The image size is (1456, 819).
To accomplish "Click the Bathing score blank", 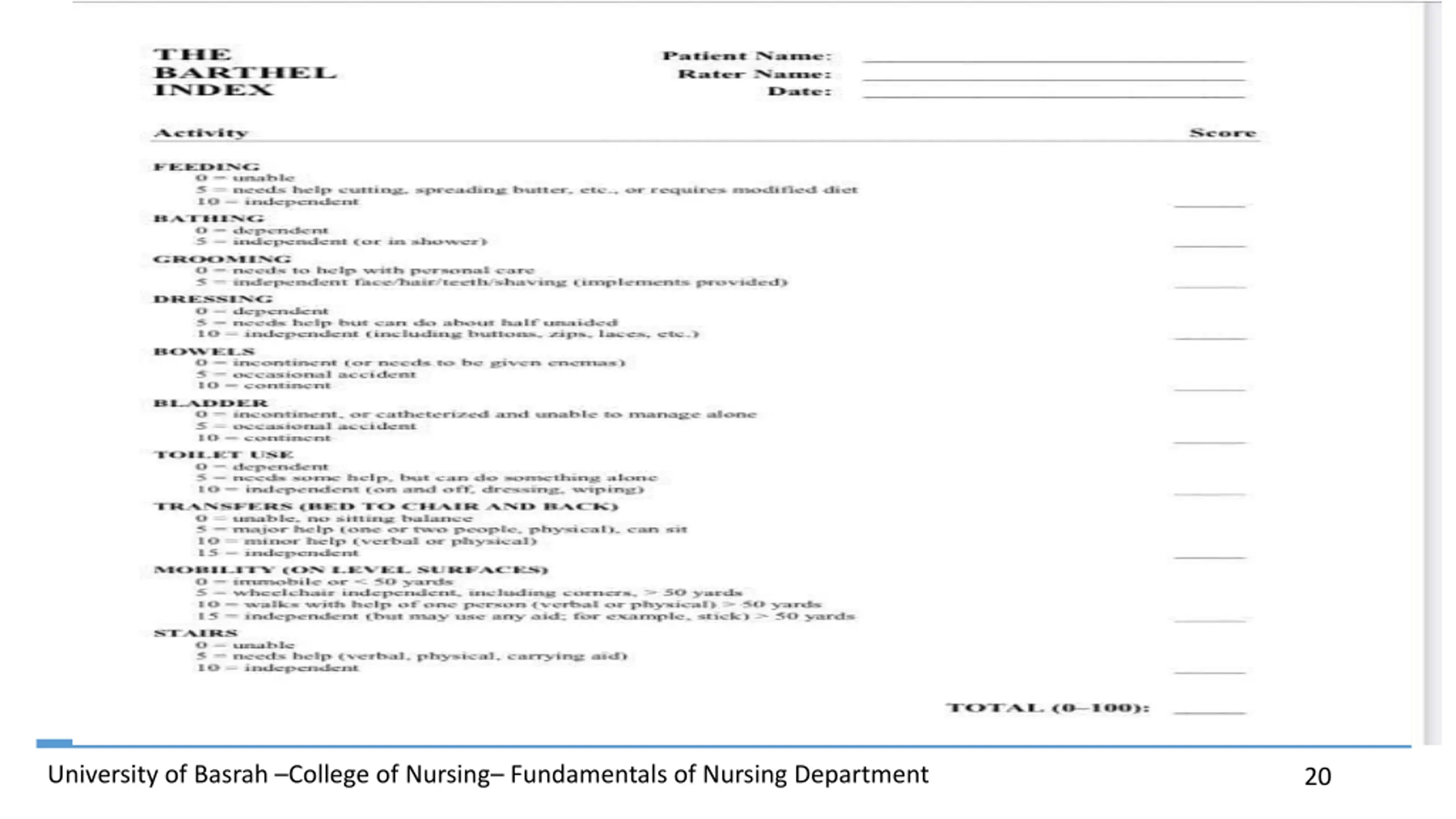I will pyautogui.click(x=1210, y=246).
